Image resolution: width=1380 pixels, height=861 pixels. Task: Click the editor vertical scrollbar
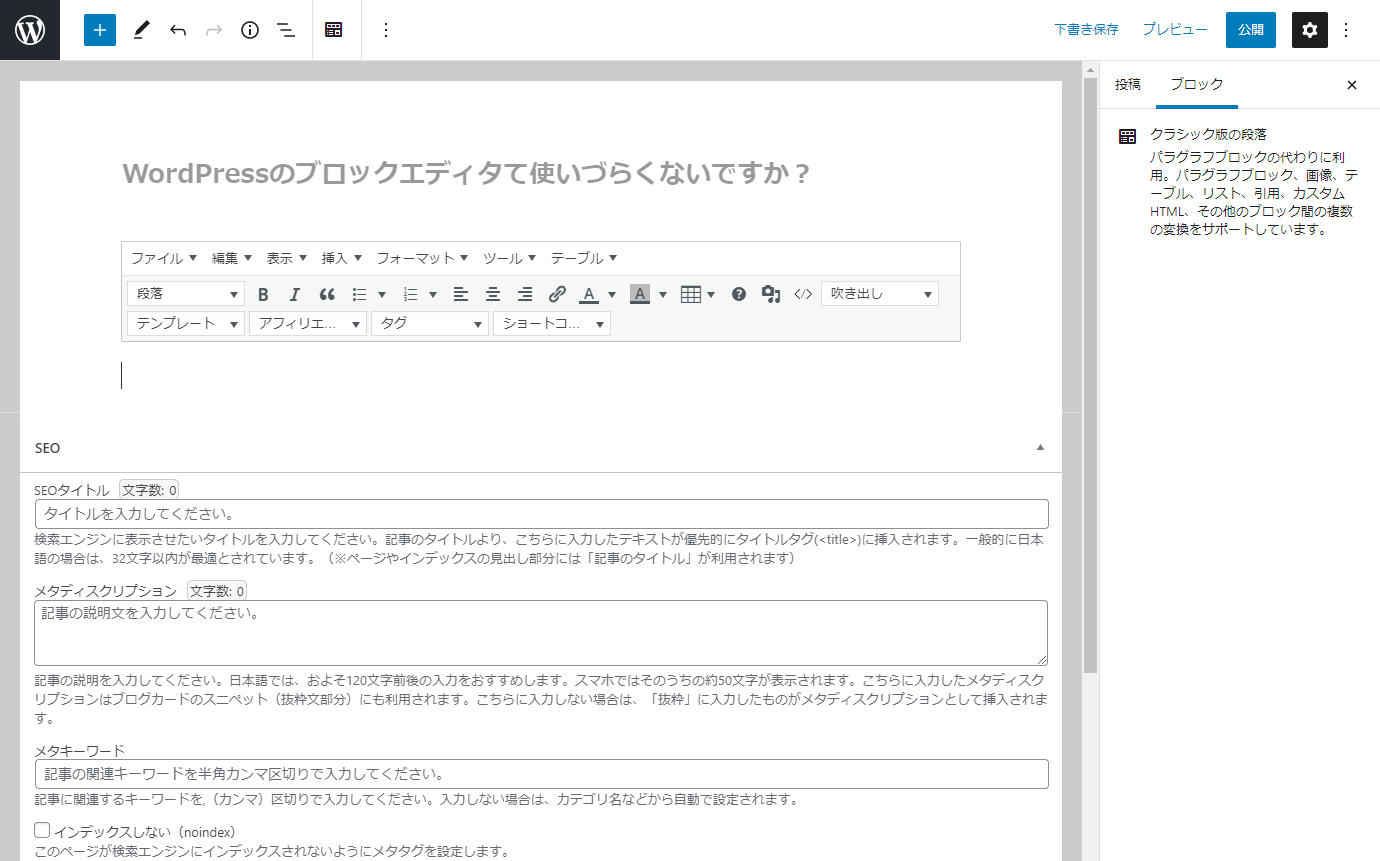click(x=1090, y=375)
